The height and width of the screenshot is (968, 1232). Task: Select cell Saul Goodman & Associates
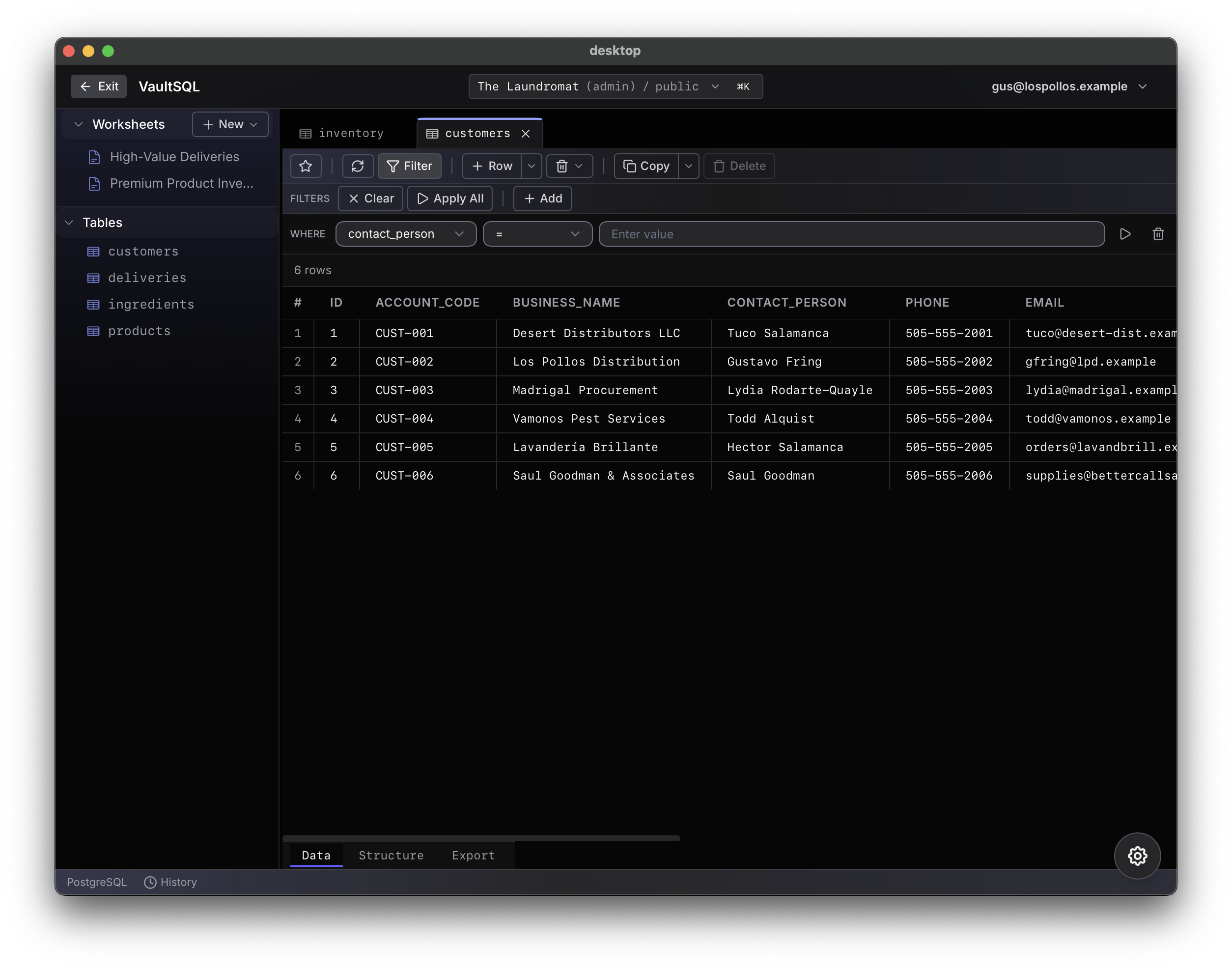(603, 476)
